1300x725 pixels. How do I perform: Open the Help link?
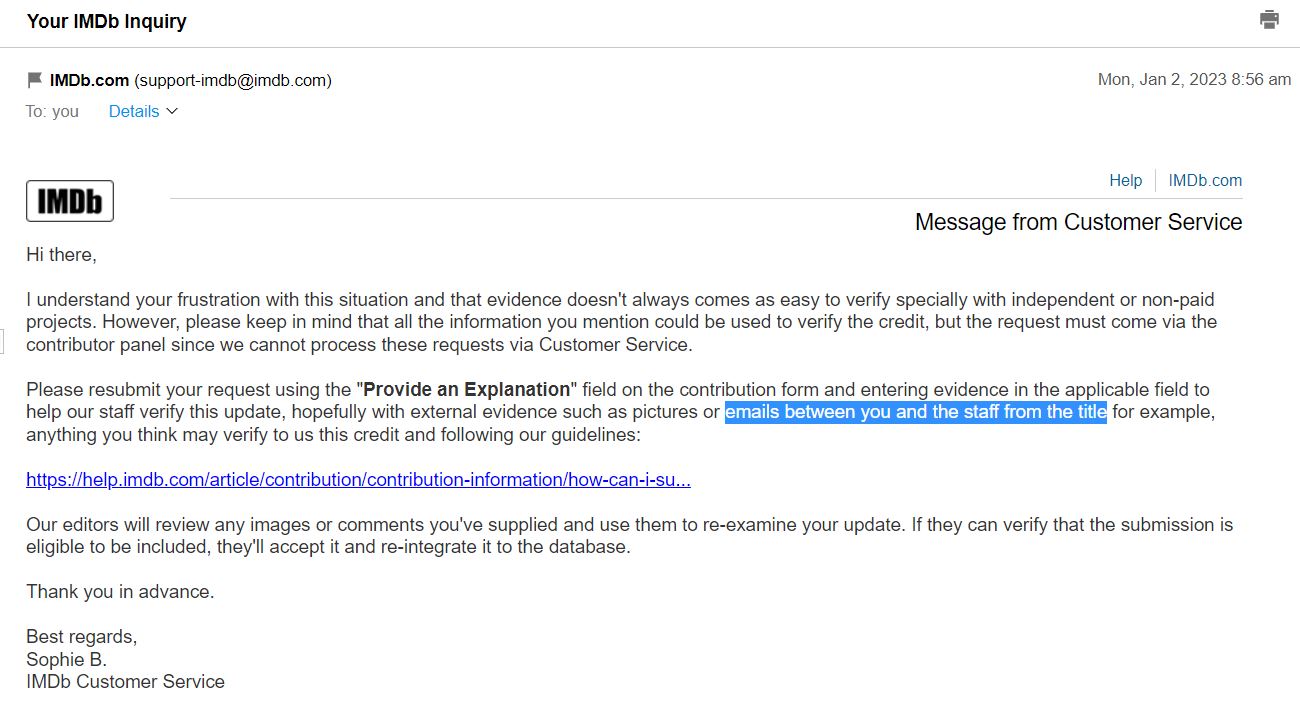pyautogui.click(x=1125, y=180)
